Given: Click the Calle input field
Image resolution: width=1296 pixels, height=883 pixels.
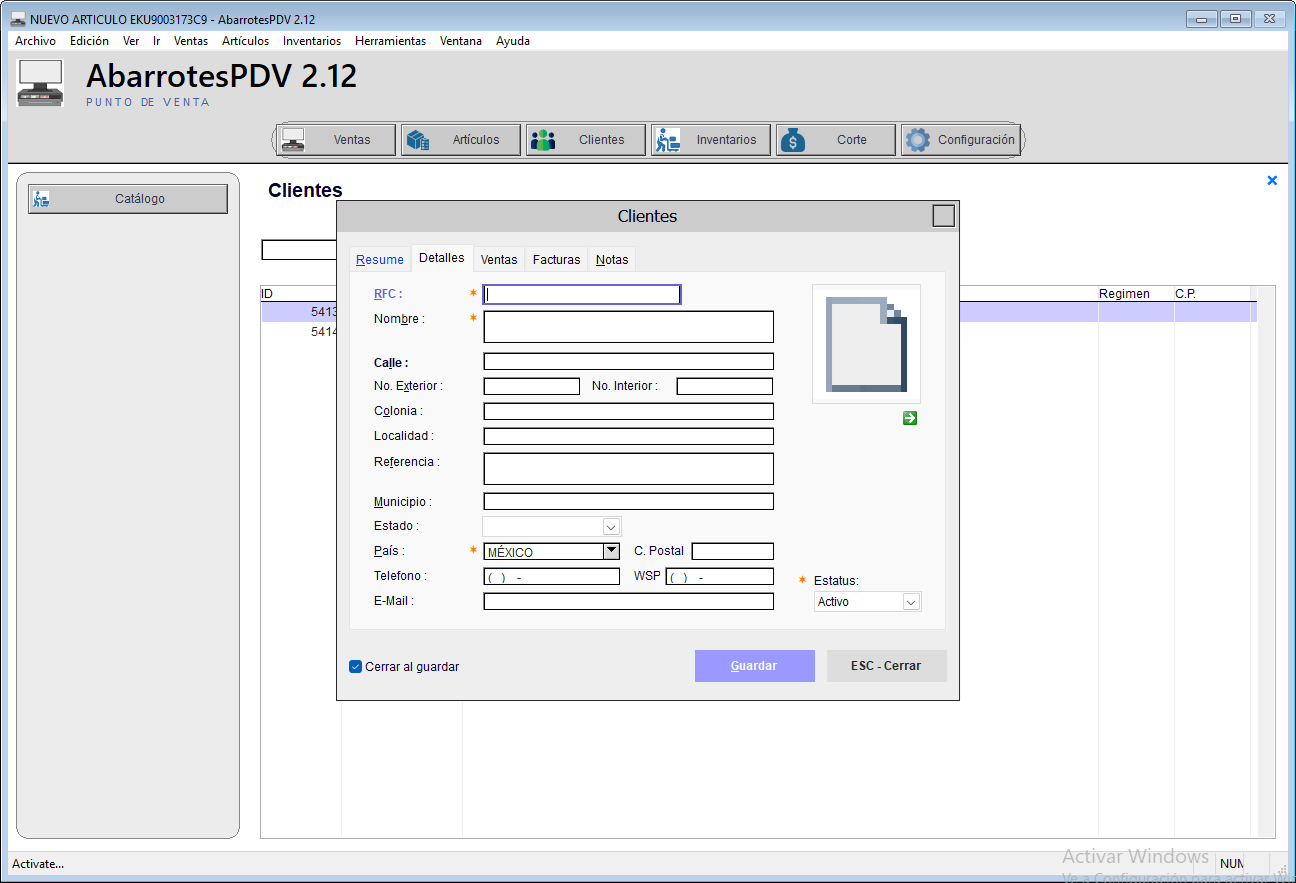Looking at the screenshot, I should [x=629, y=362].
